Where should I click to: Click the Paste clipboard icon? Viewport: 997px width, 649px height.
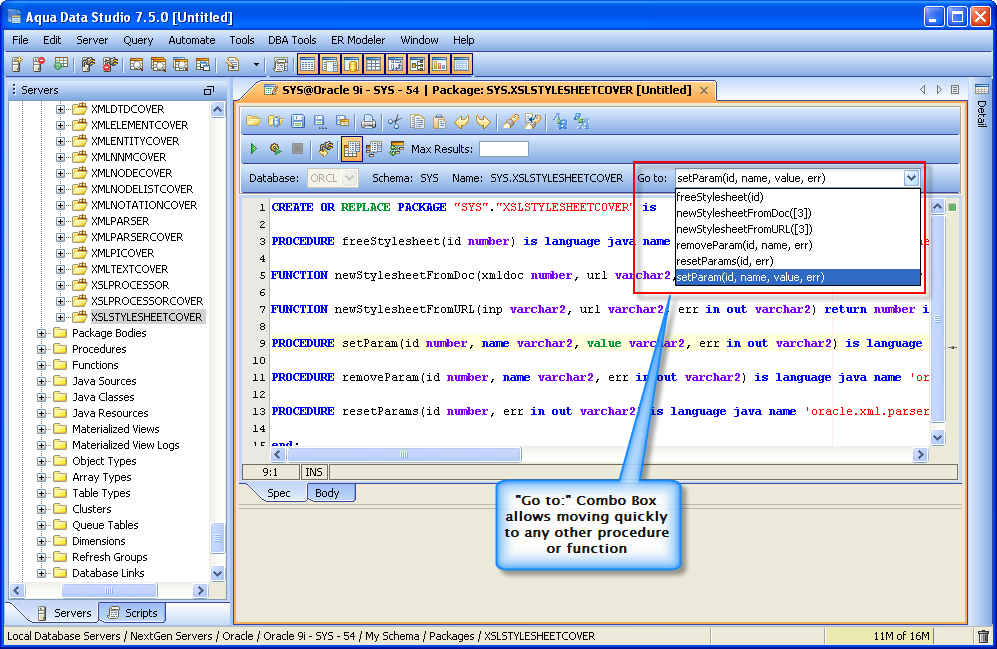[x=439, y=121]
